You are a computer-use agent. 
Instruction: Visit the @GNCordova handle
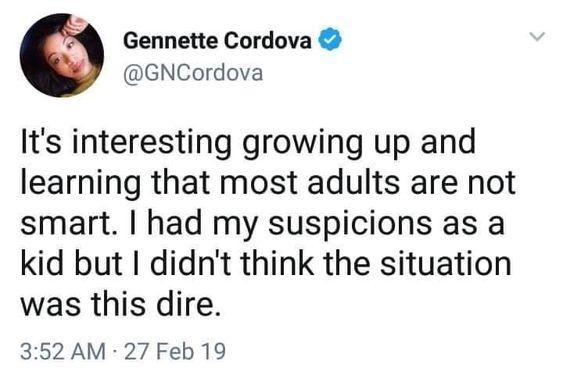click(x=193, y=73)
